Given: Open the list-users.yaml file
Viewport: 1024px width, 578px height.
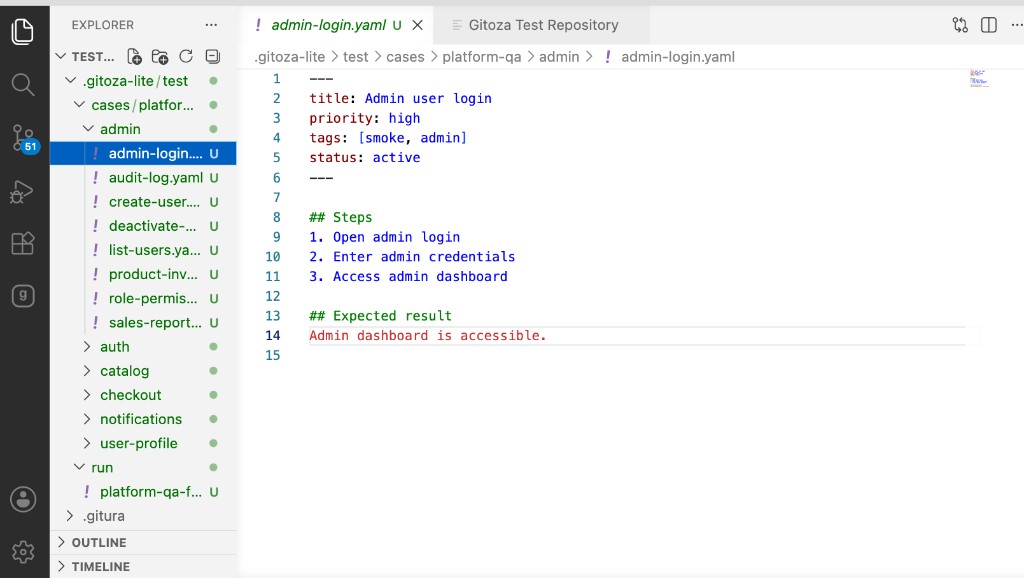Looking at the screenshot, I should click(x=144, y=250).
